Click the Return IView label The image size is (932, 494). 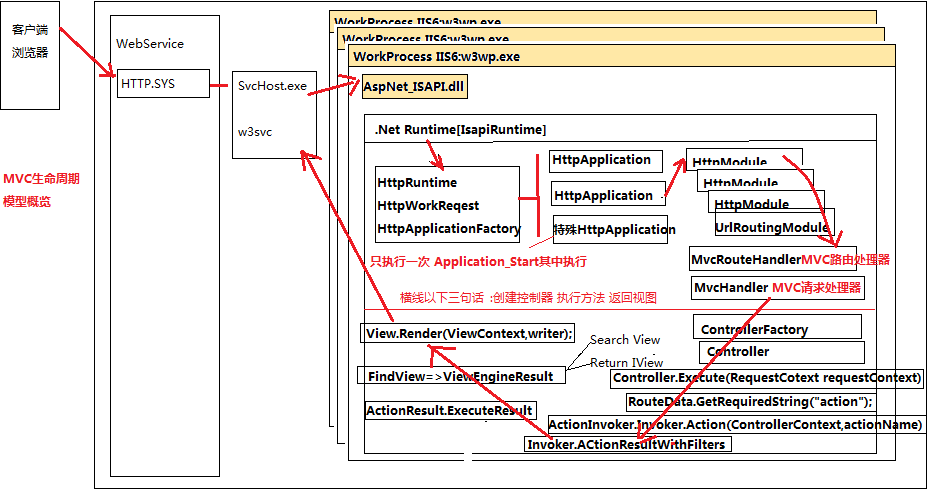[626, 363]
